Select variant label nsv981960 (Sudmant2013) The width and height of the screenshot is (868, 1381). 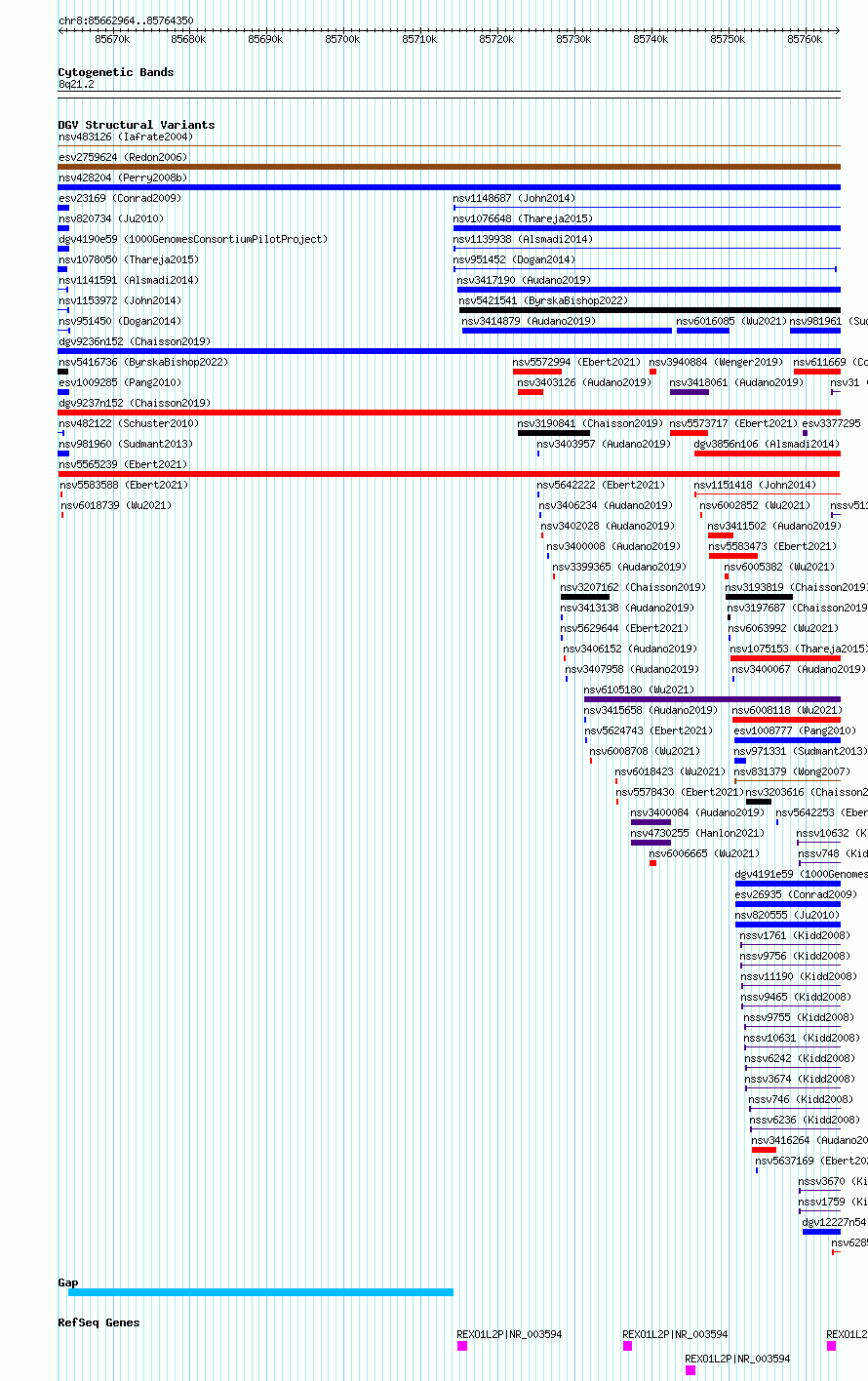(126, 444)
